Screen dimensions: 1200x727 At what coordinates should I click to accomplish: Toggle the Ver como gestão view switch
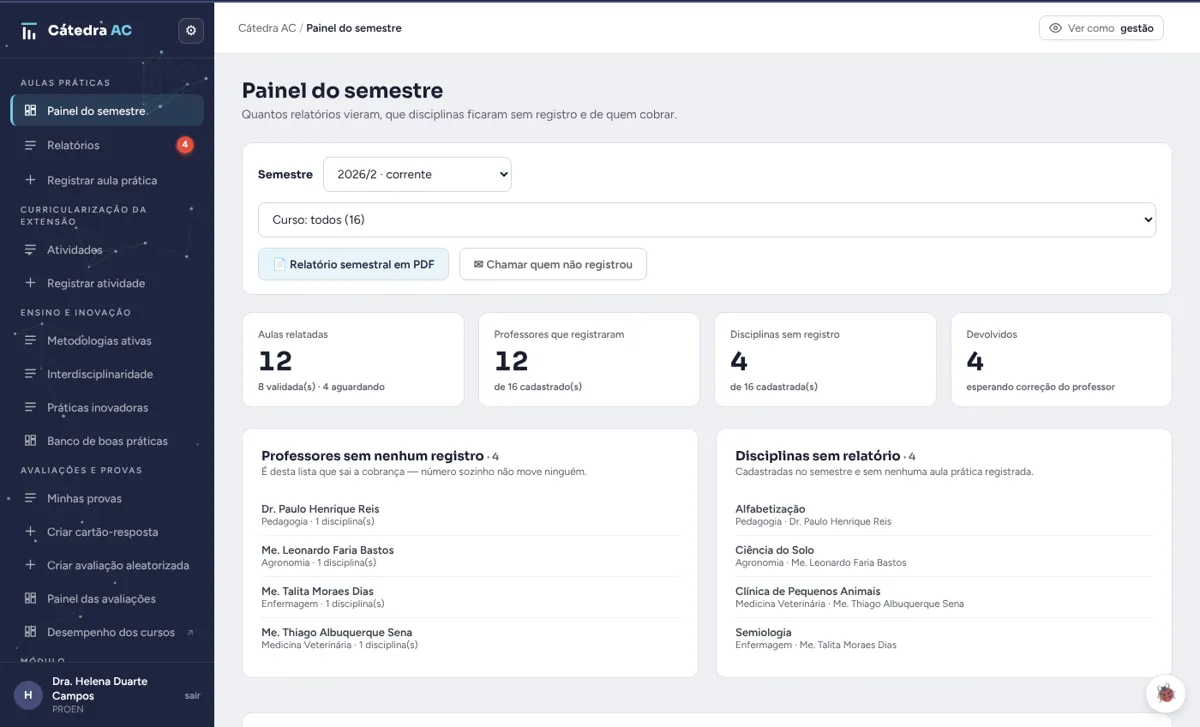1101,28
